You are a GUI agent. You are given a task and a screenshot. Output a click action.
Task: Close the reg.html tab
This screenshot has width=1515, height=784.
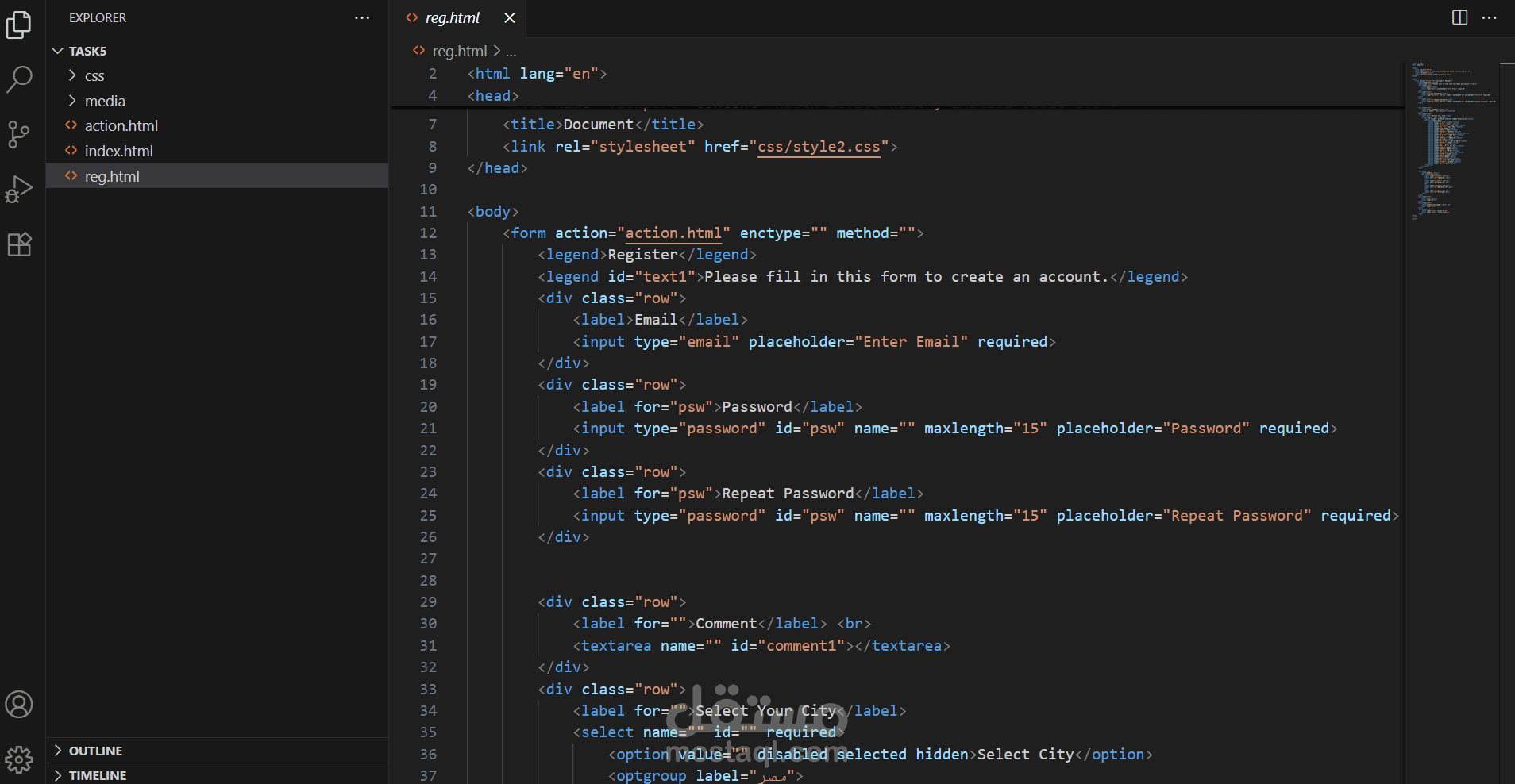510,17
